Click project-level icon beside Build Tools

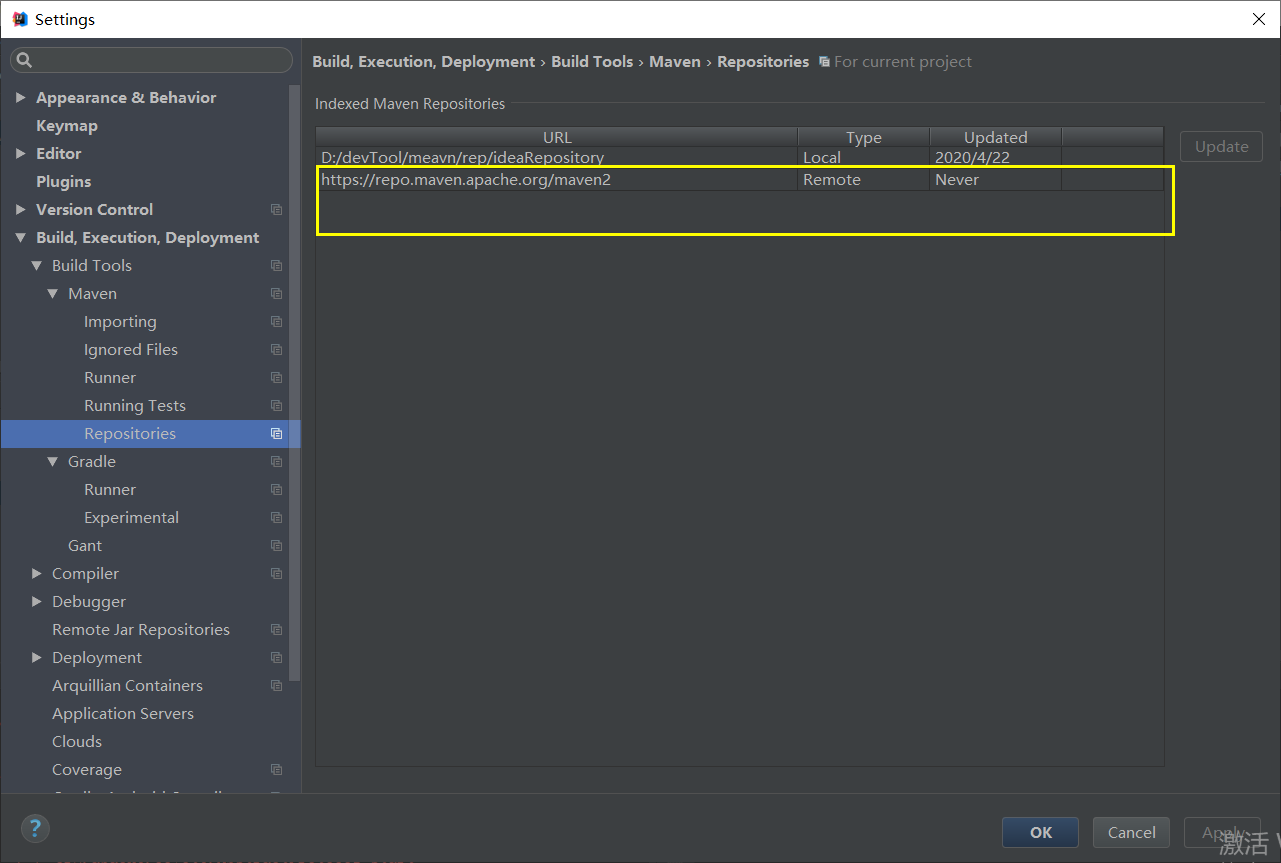(276, 266)
